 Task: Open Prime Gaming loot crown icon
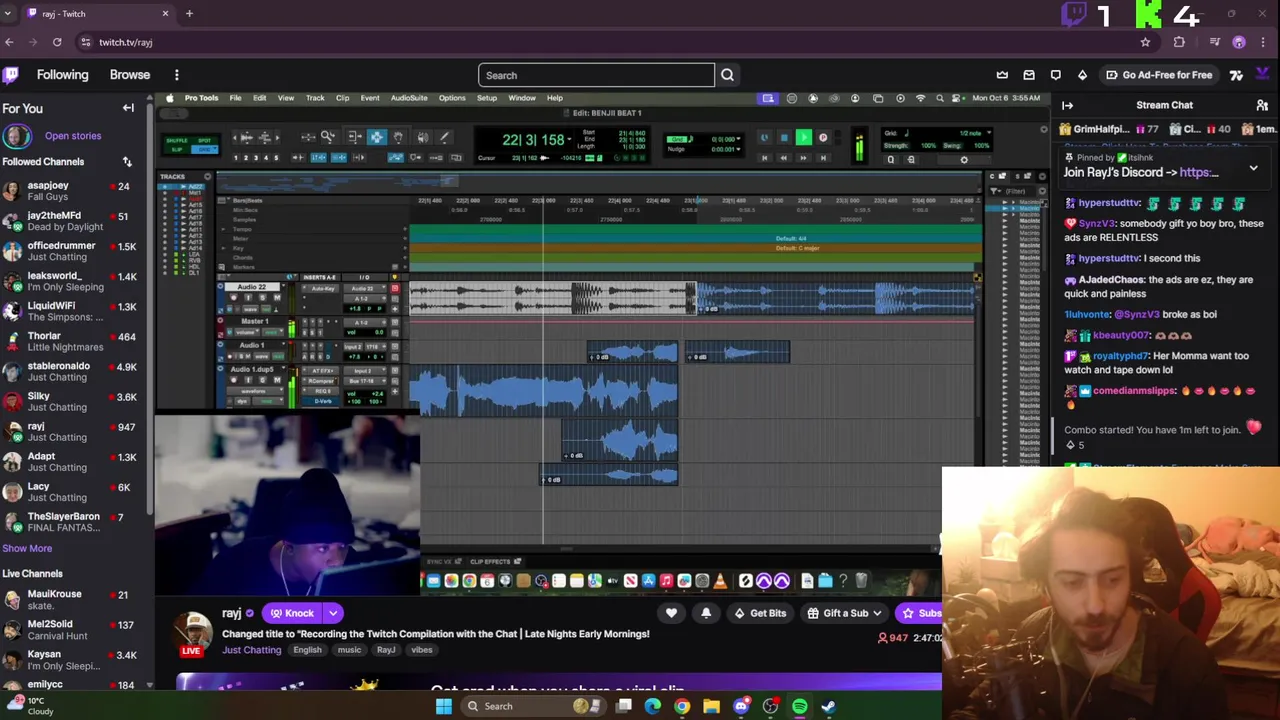[x=1002, y=75]
